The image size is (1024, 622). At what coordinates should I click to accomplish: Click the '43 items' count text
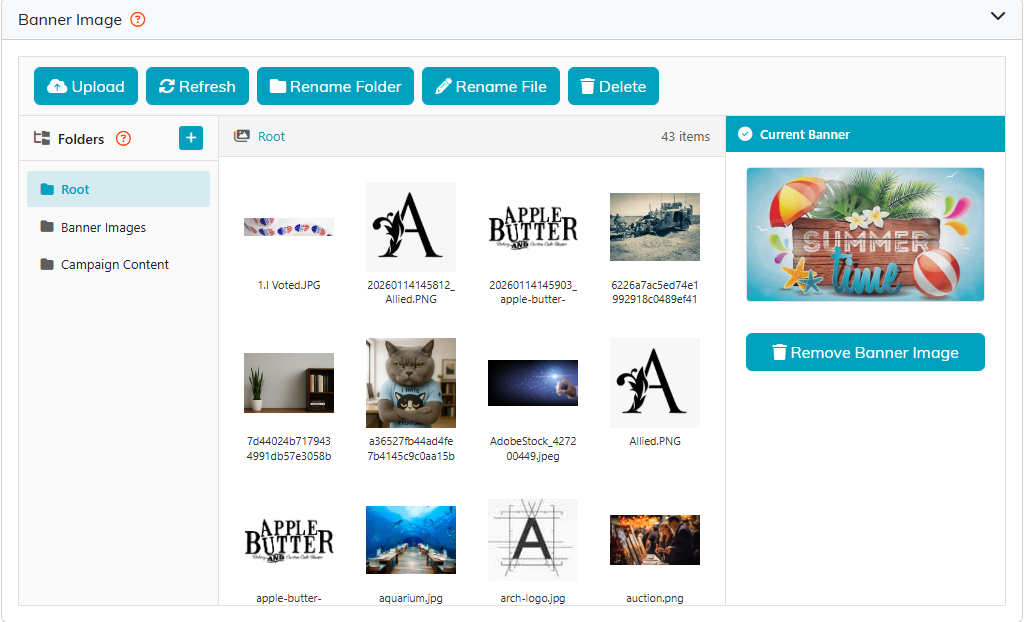(685, 137)
